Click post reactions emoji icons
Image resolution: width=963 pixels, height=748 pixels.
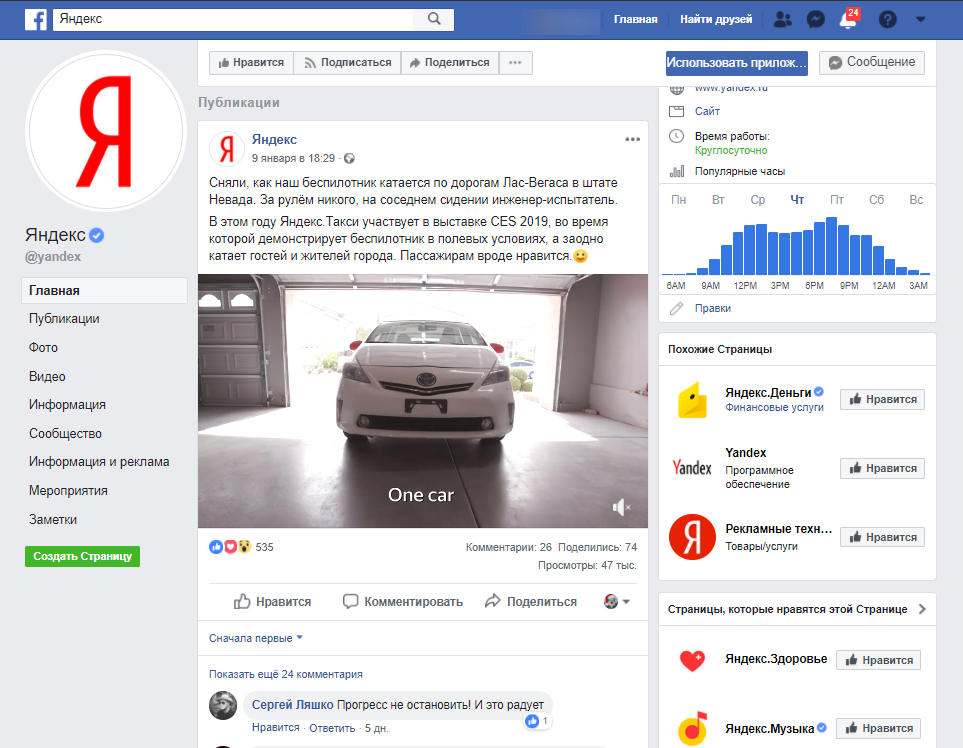click(x=230, y=547)
